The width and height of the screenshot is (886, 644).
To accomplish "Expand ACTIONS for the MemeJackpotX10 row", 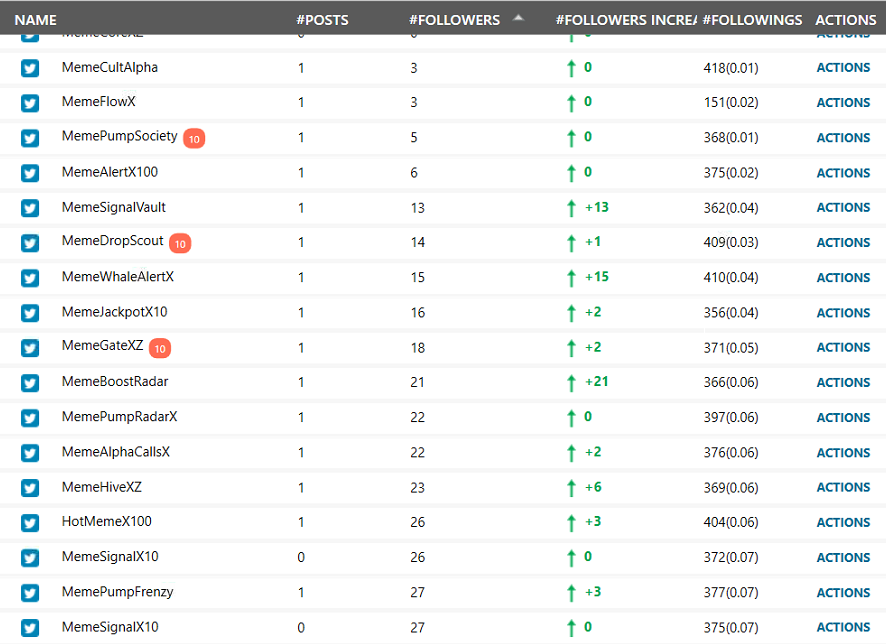I will (843, 313).
